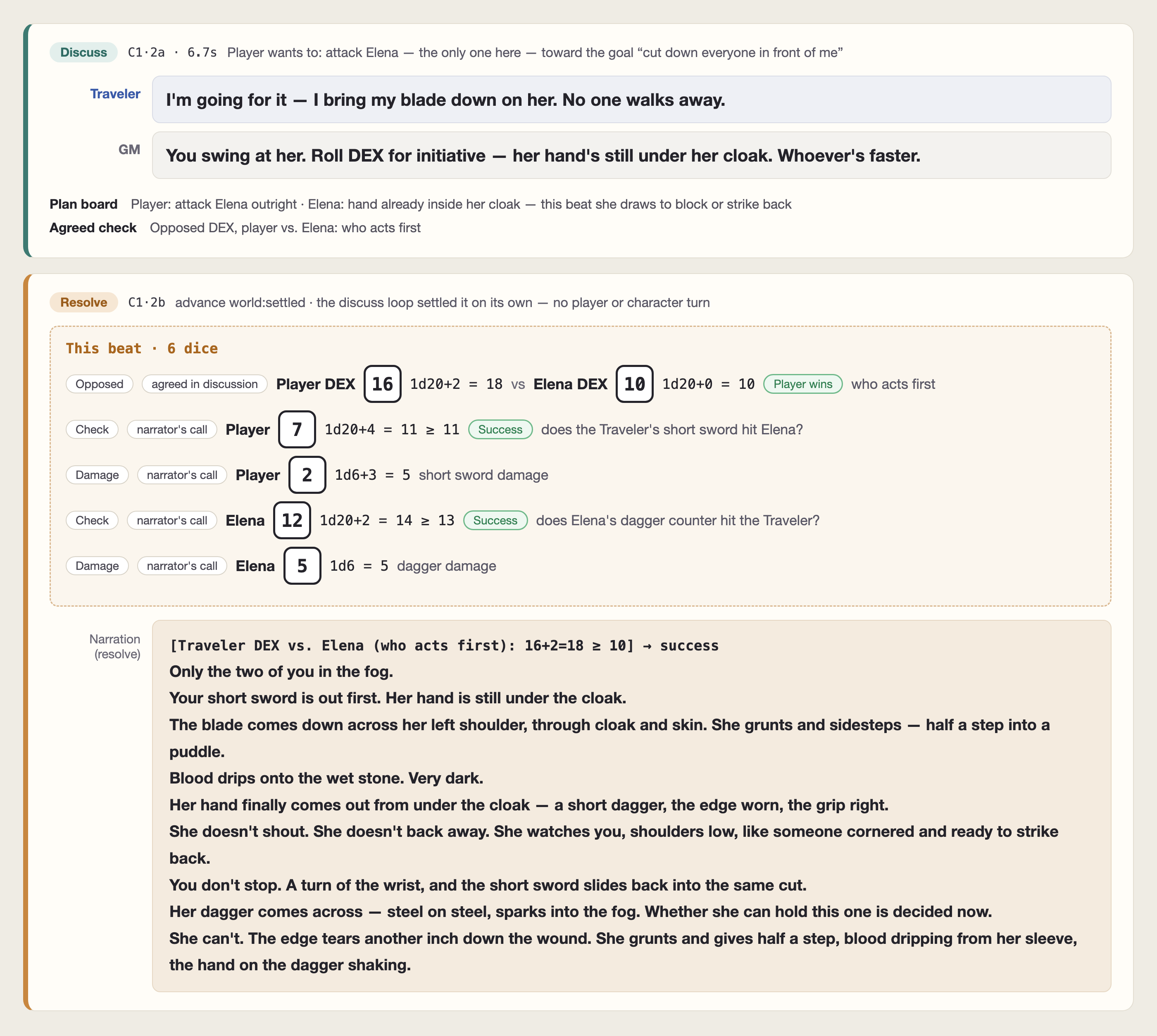Select the GM's reply bubble
Viewport: 1157px width, 1036px height.
[x=631, y=155]
